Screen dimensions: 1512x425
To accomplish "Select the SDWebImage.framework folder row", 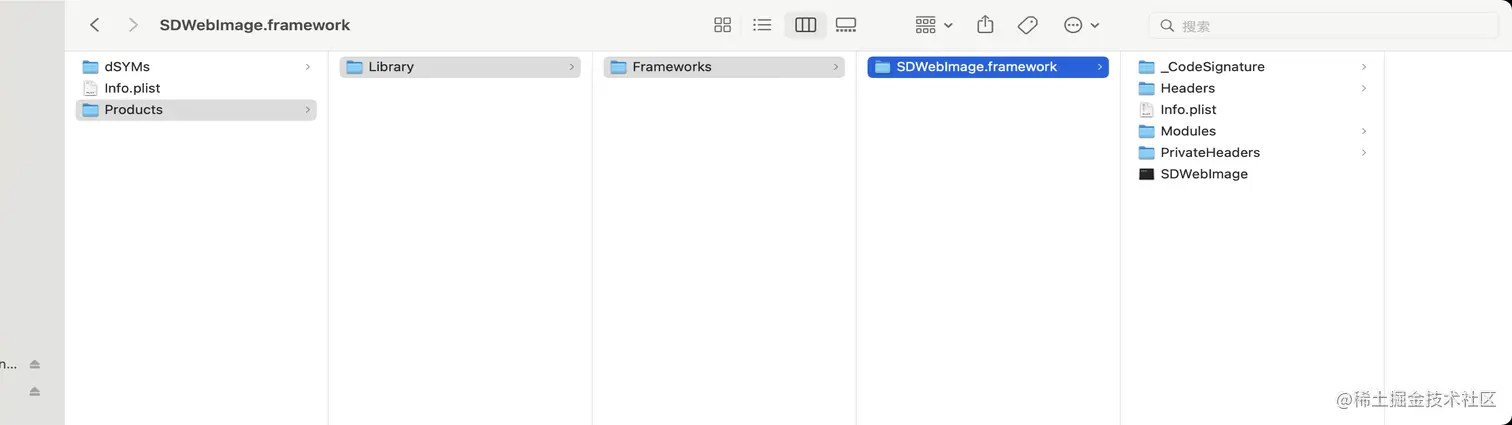I will (x=988, y=67).
